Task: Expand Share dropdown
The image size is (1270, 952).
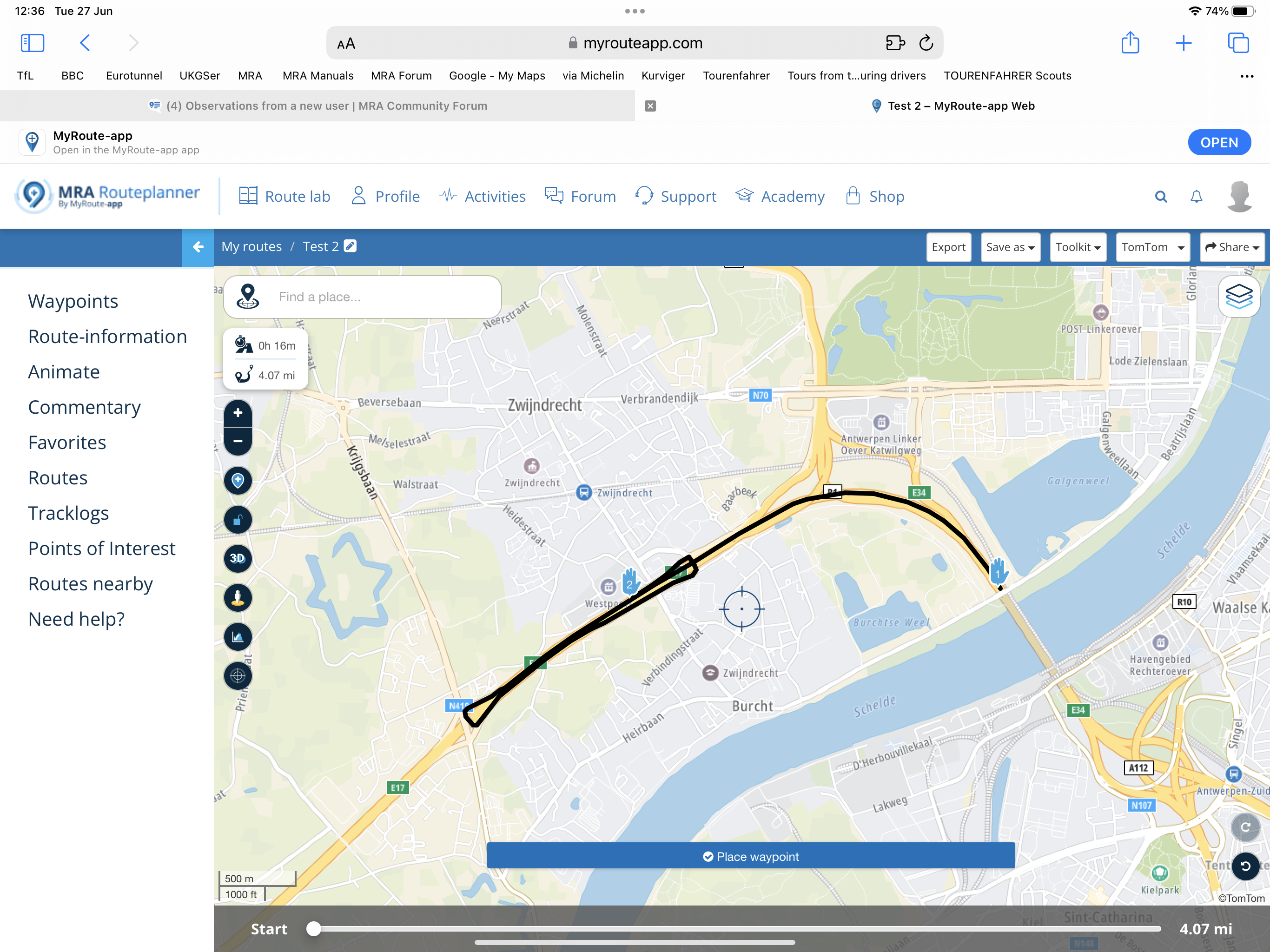Action: (x=1232, y=247)
